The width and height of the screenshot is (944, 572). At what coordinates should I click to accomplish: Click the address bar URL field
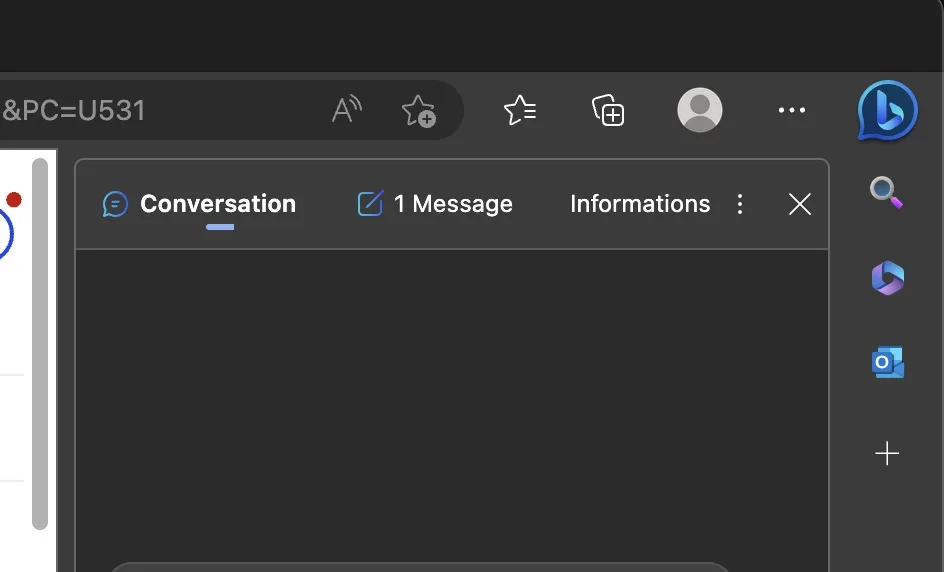coord(150,110)
